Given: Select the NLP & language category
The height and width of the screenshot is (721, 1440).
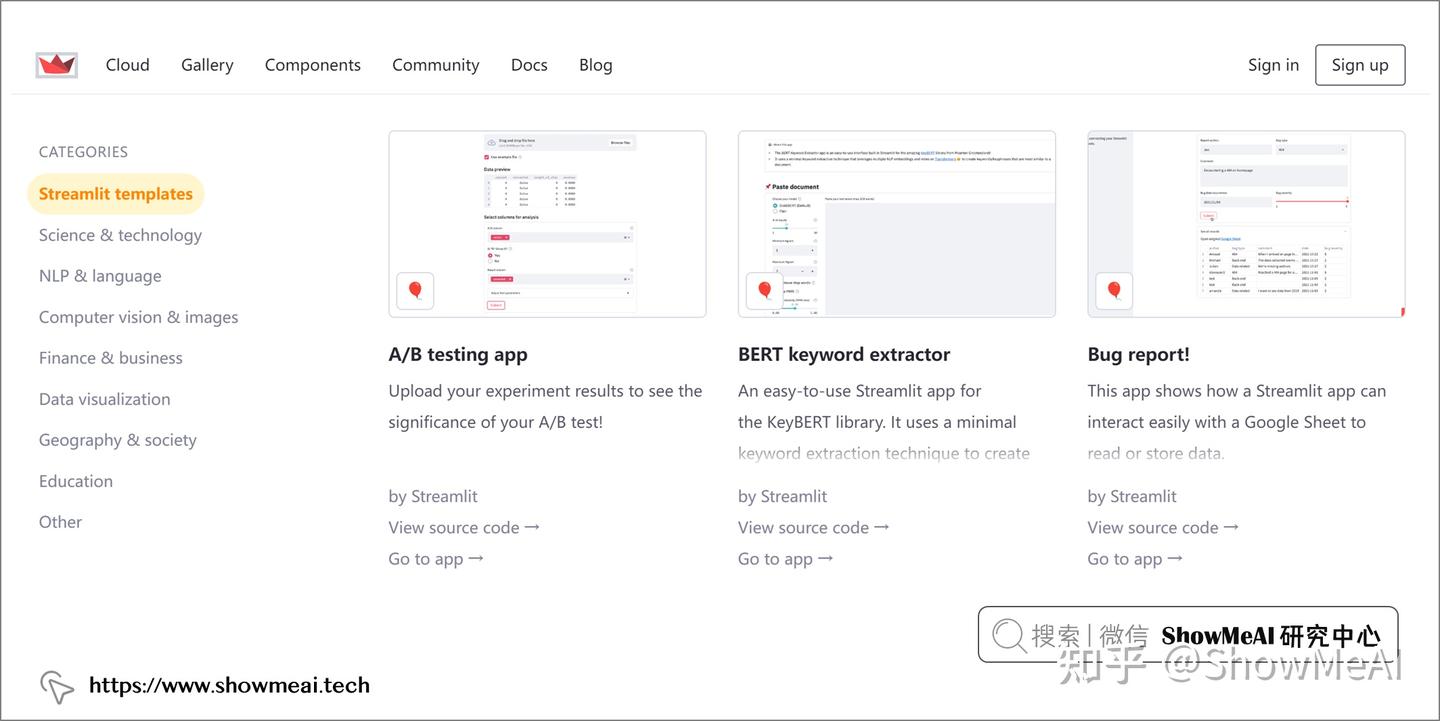Looking at the screenshot, I should (100, 276).
